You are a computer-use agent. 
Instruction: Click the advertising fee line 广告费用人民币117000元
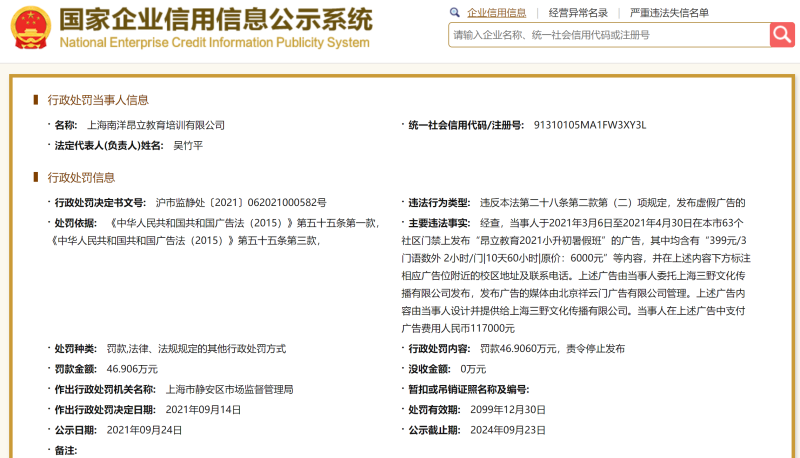click(458, 328)
